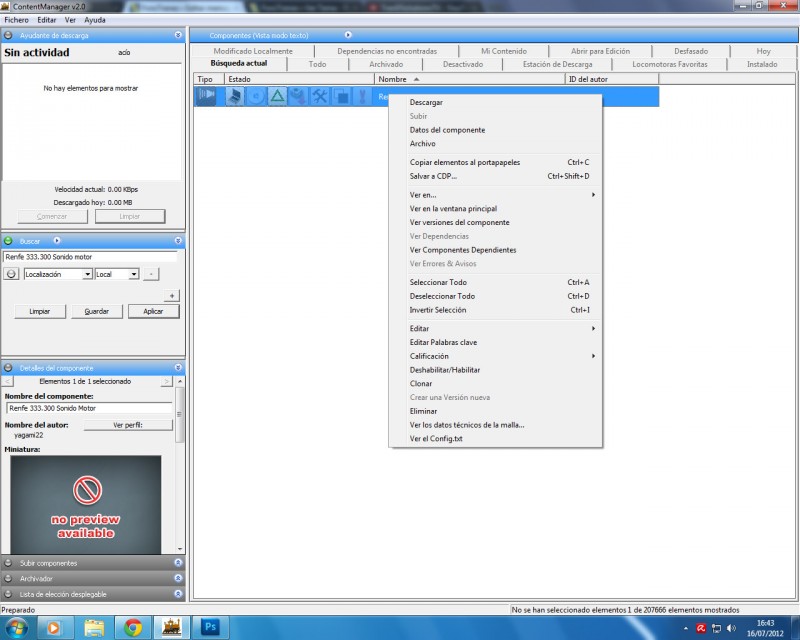The height and width of the screenshot is (640, 800).
Task: Sort by the 'ID del autor' column header
Action: tap(612, 79)
